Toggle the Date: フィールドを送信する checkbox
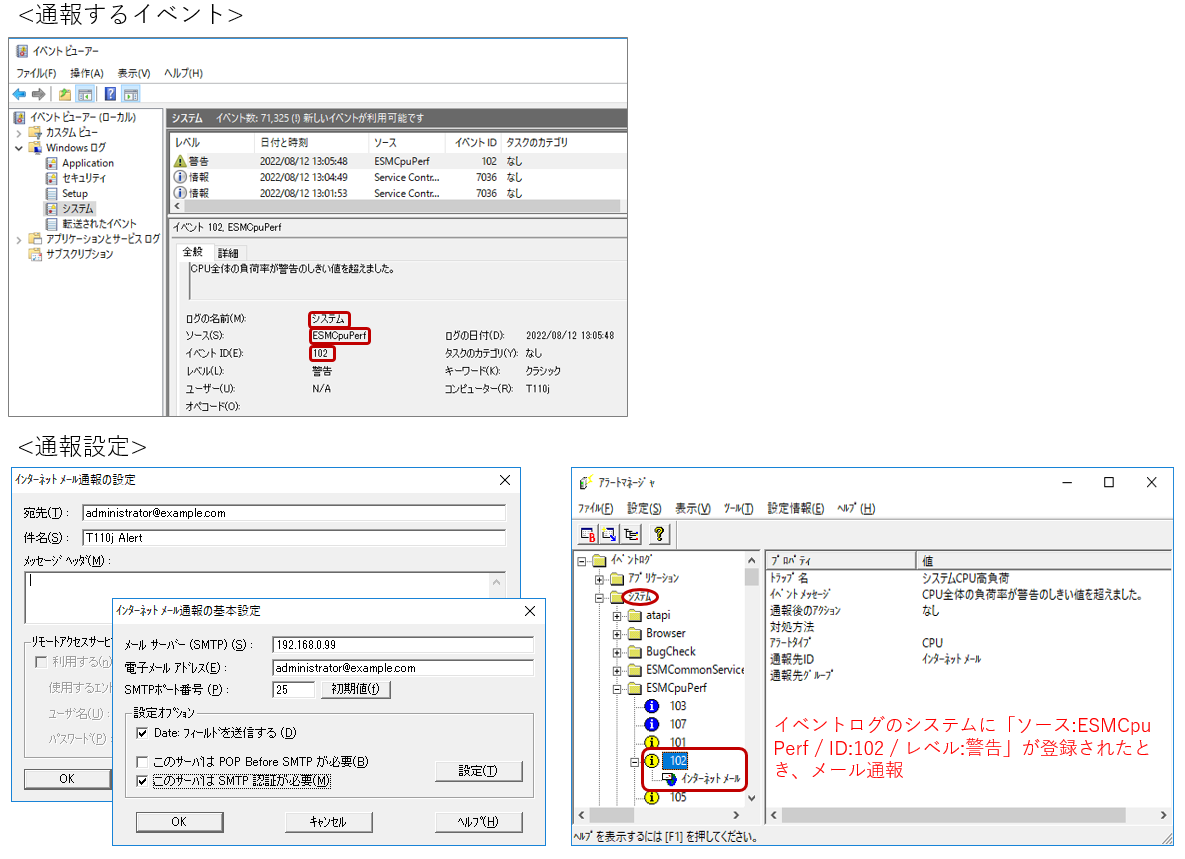Image resolution: width=1185 pixels, height=859 pixels. pyautogui.click(x=142, y=733)
